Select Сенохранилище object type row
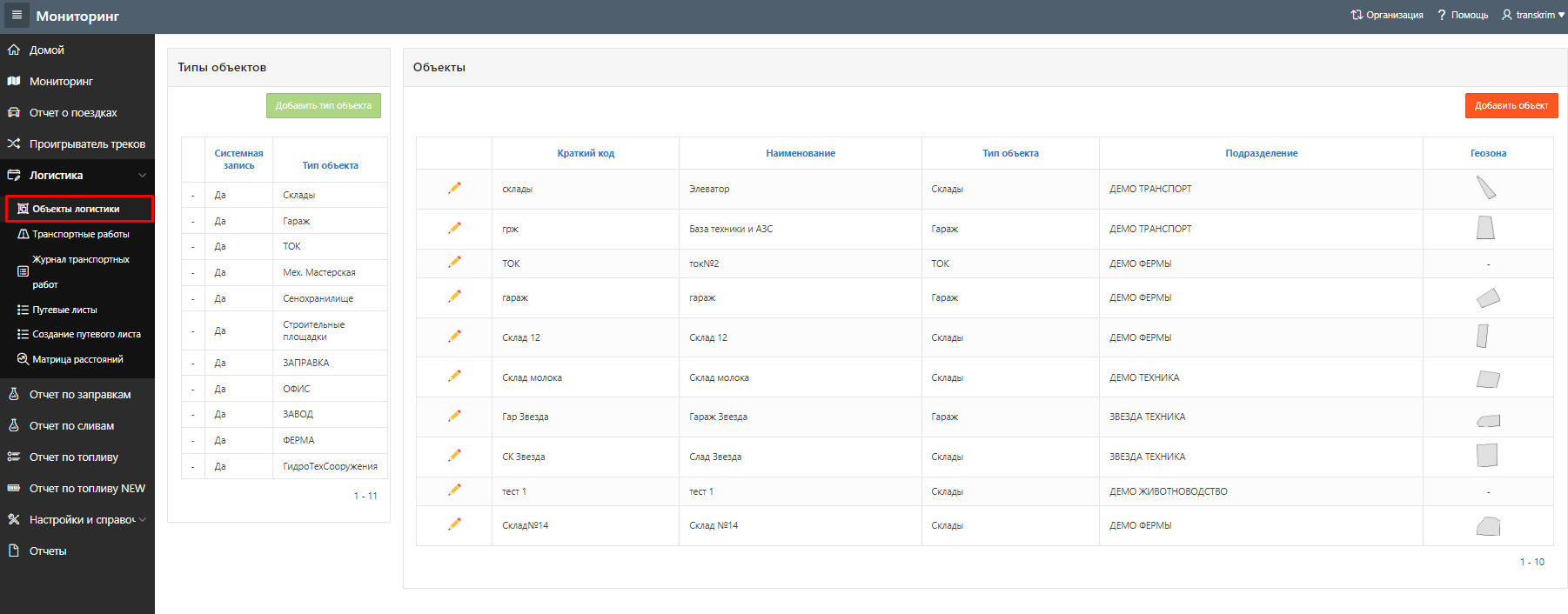This screenshot has width=1568, height=614. pos(318,298)
